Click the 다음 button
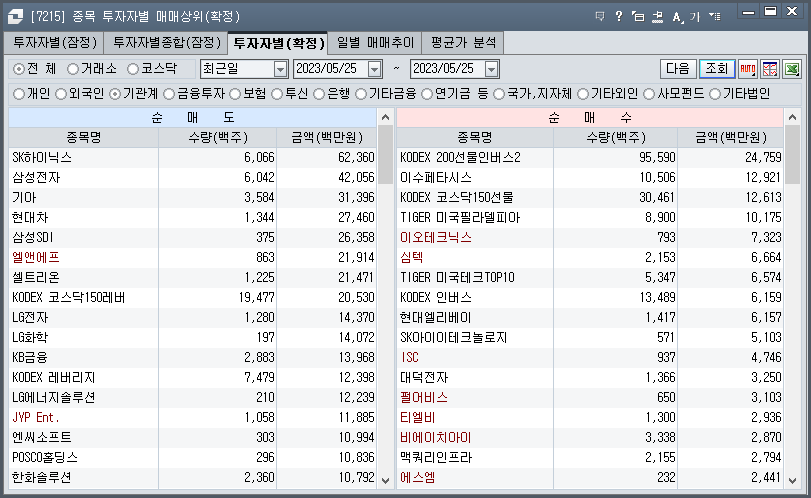The width and height of the screenshot is (811, 498). (x=678, y=69)
